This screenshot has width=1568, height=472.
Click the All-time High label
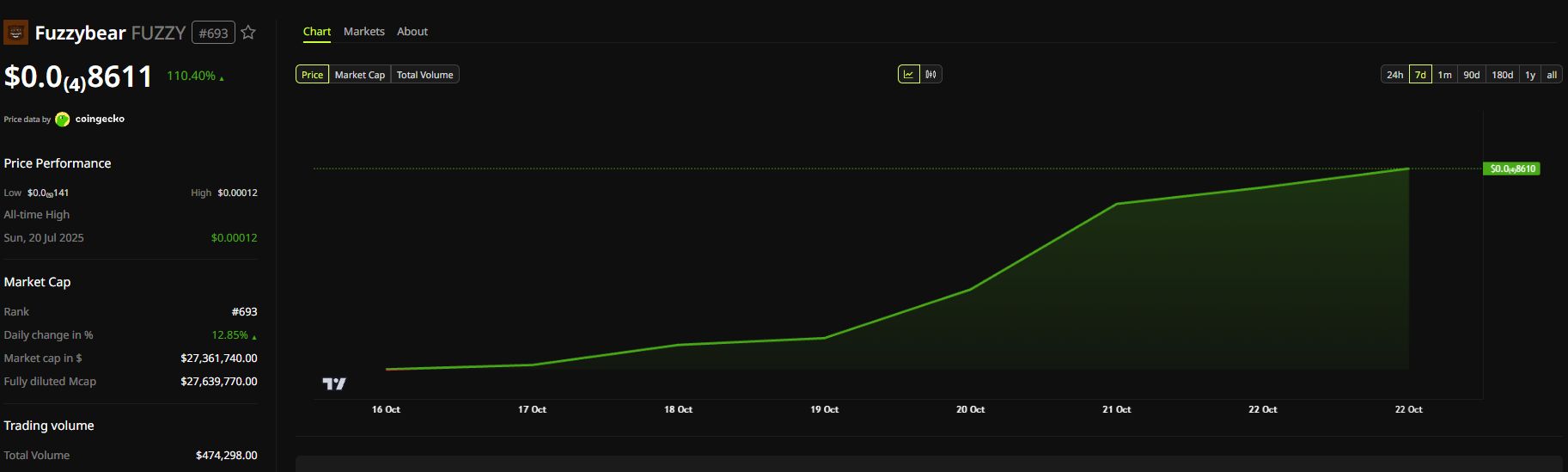tap(37, 215)
